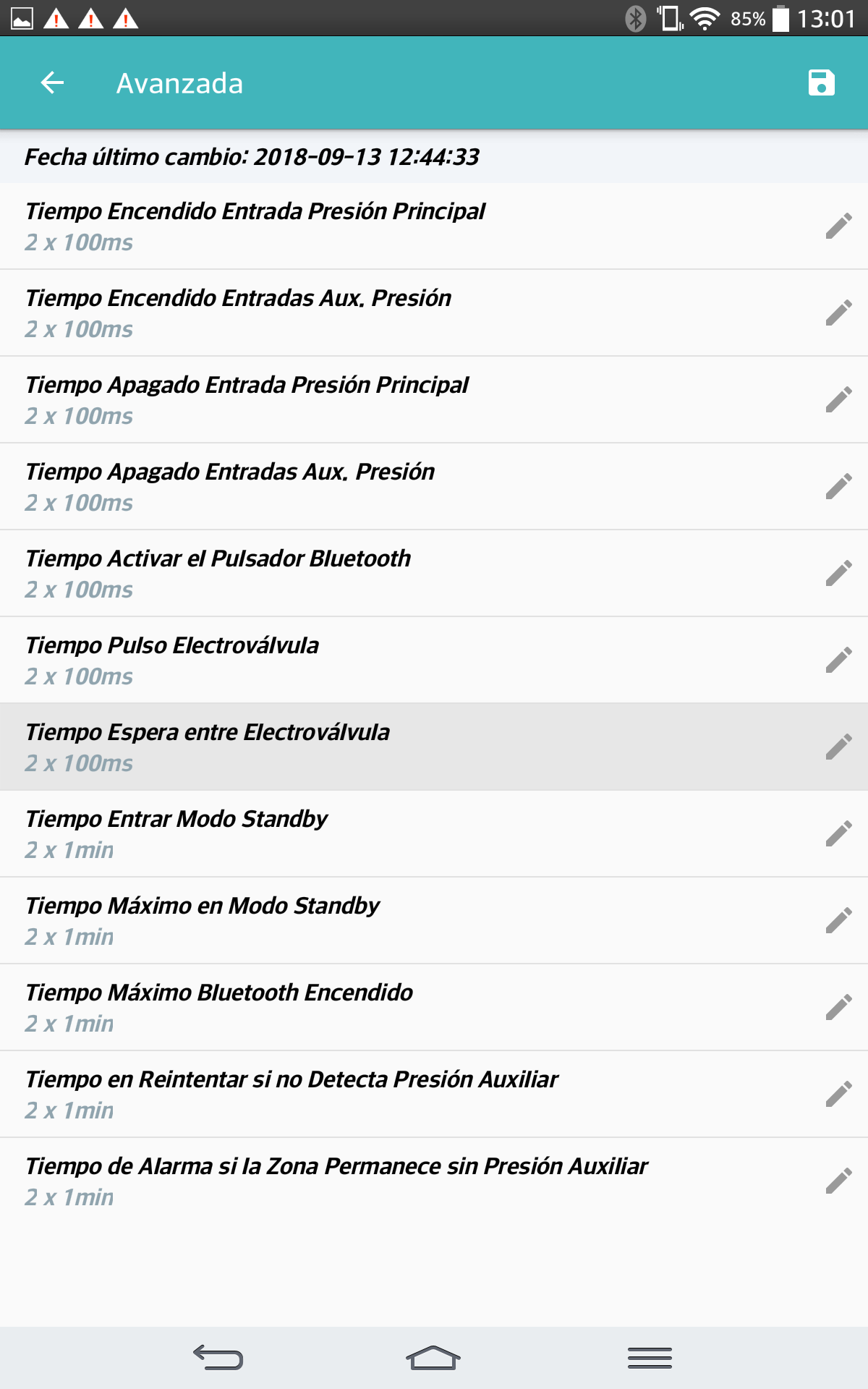This screenshot has height=1389, width=868.
Task: Open the Android menu navigation button
Action: point(650,1358)
